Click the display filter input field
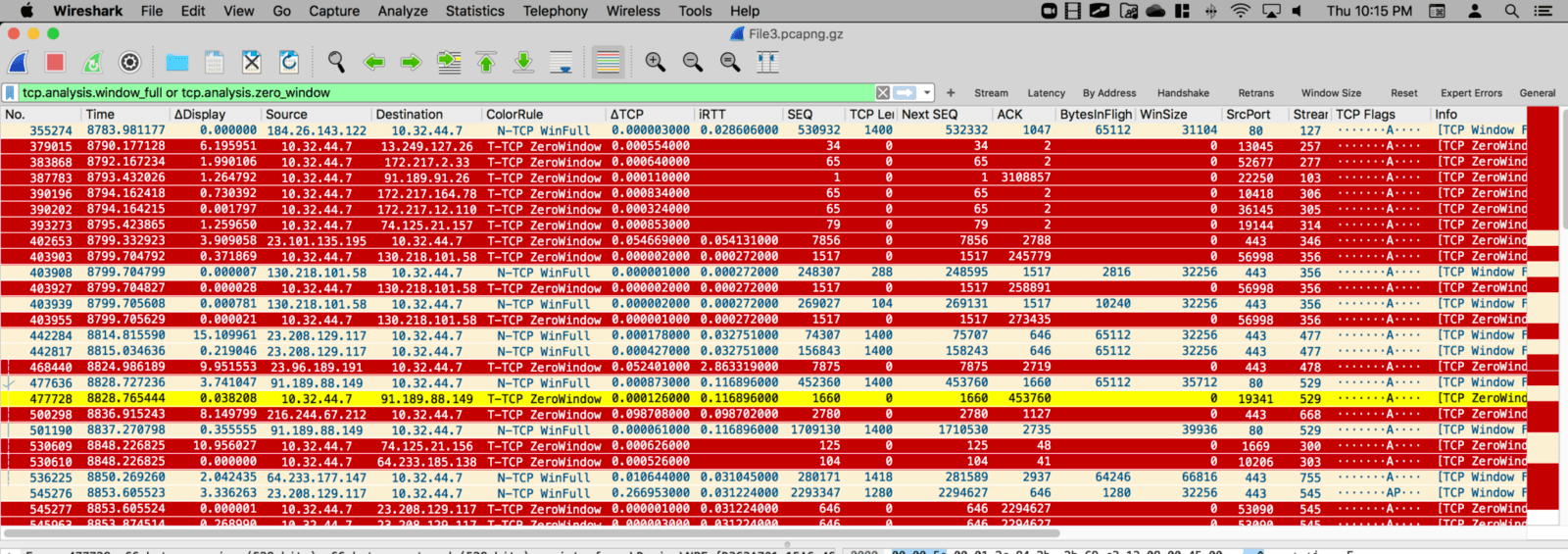 441,93
